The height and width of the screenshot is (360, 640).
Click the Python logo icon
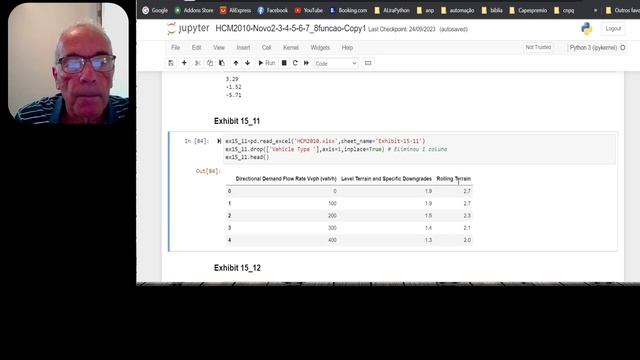click(x=587, y=29)
